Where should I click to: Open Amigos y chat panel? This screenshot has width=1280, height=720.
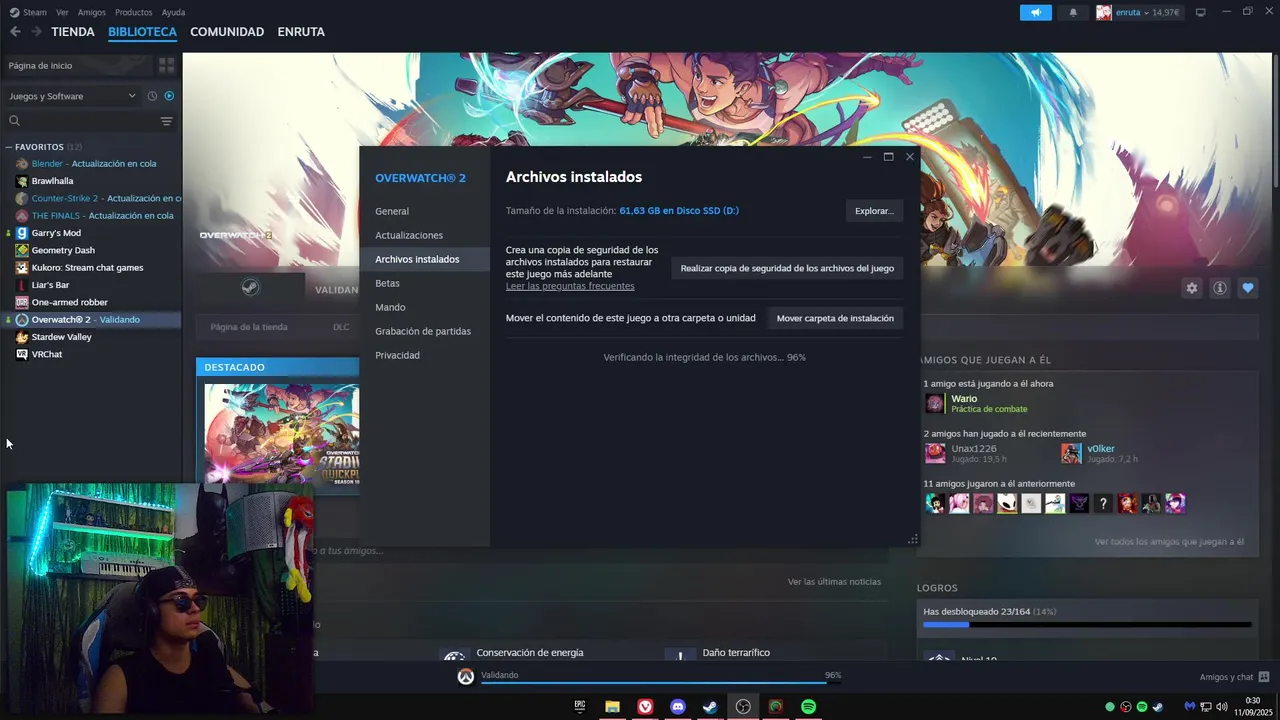tap(1234, 677)
